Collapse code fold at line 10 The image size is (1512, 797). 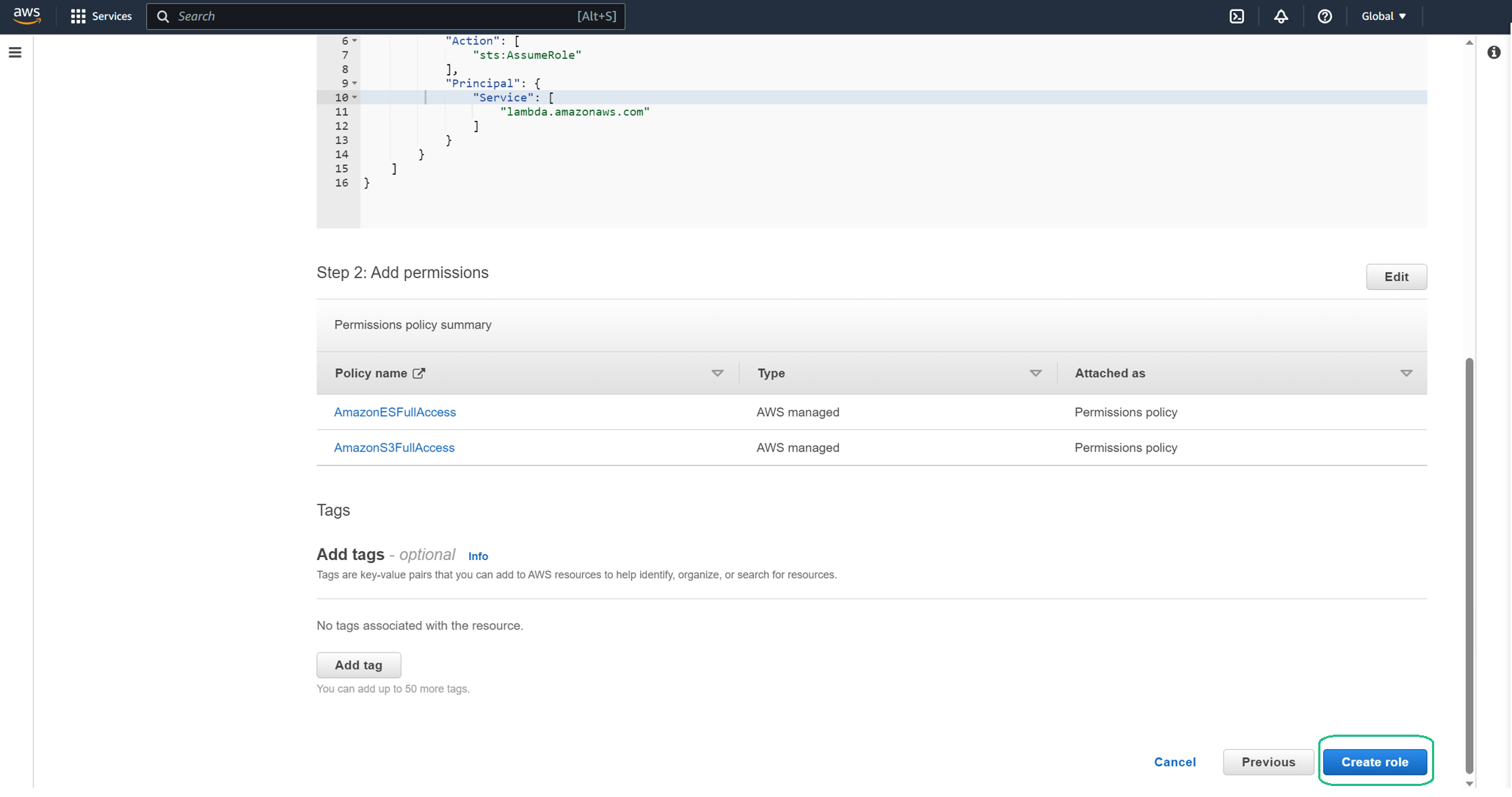[355, 97]
